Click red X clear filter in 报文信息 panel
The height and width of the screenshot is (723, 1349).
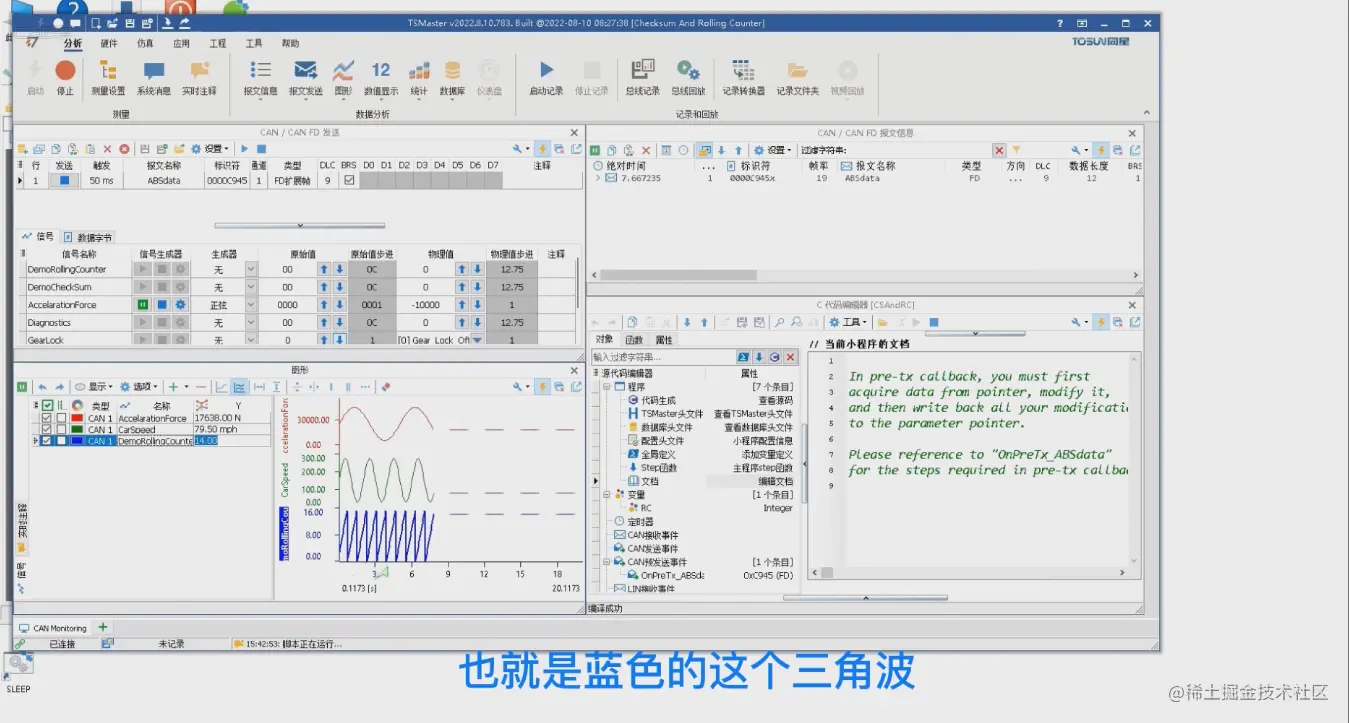click(999, 150)
